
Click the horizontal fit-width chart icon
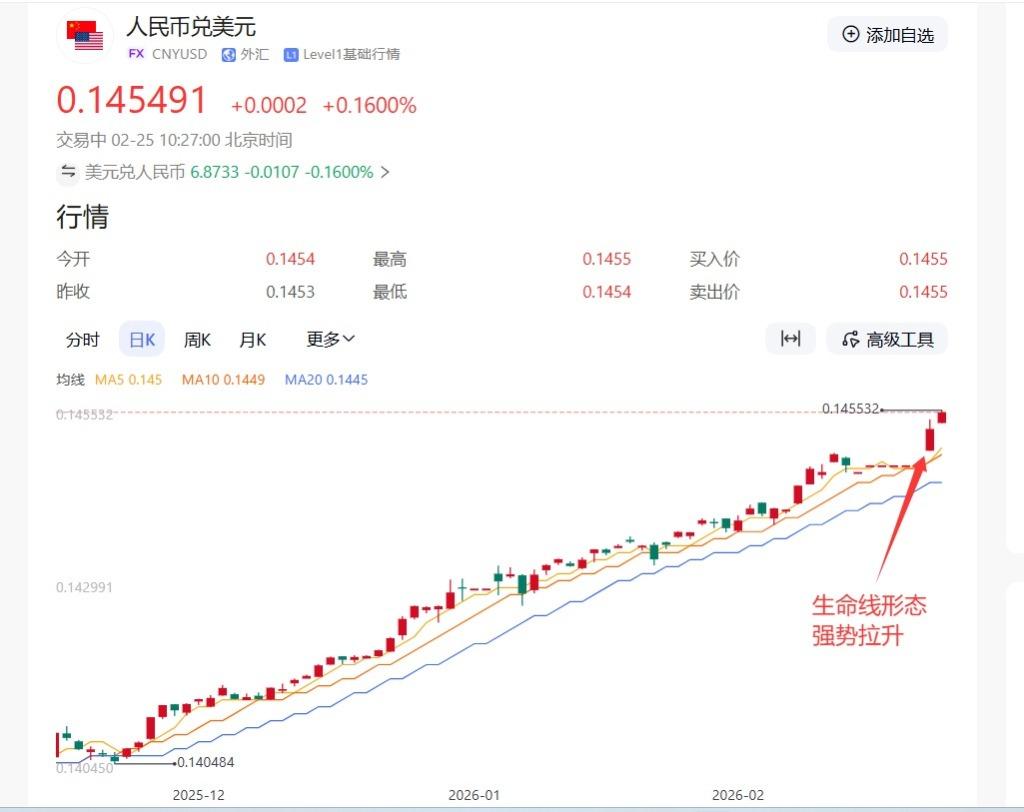790,339
